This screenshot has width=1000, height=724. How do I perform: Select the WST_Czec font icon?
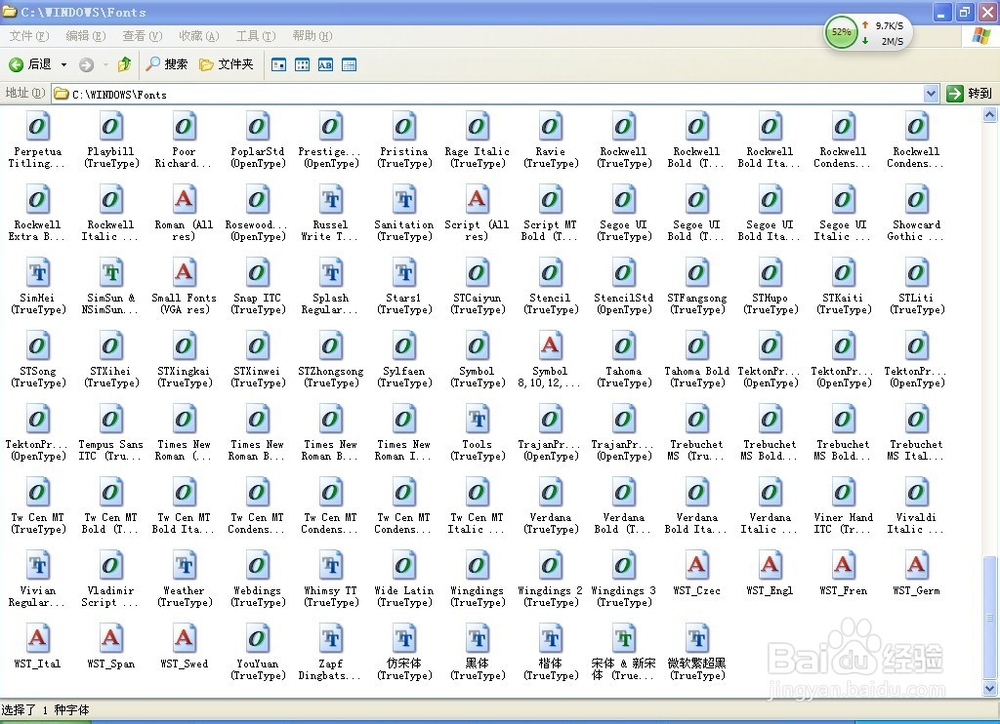point(697,566)
